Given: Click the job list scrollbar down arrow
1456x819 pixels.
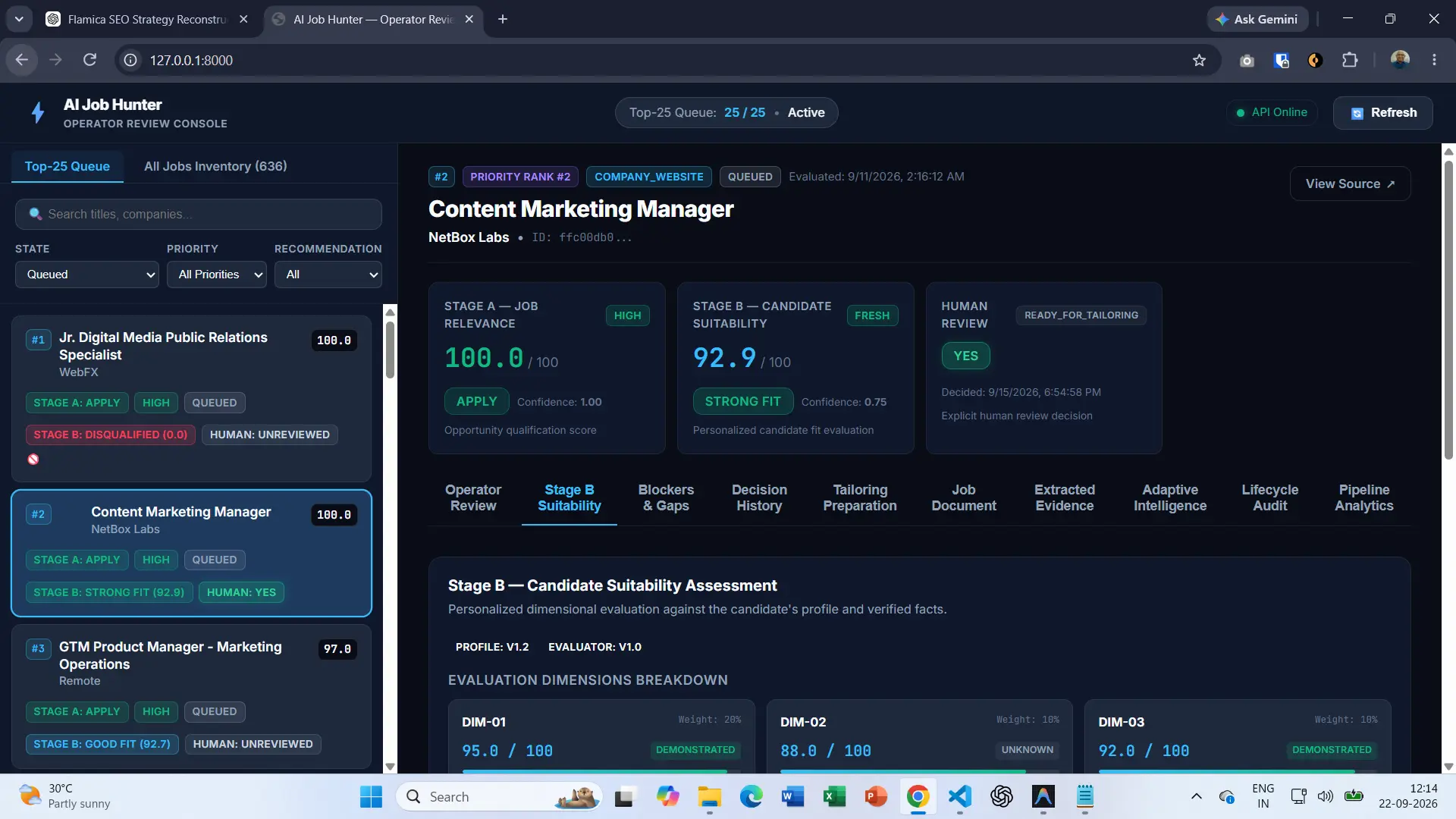Looking at the screenshot, I should tap(390, 767).
